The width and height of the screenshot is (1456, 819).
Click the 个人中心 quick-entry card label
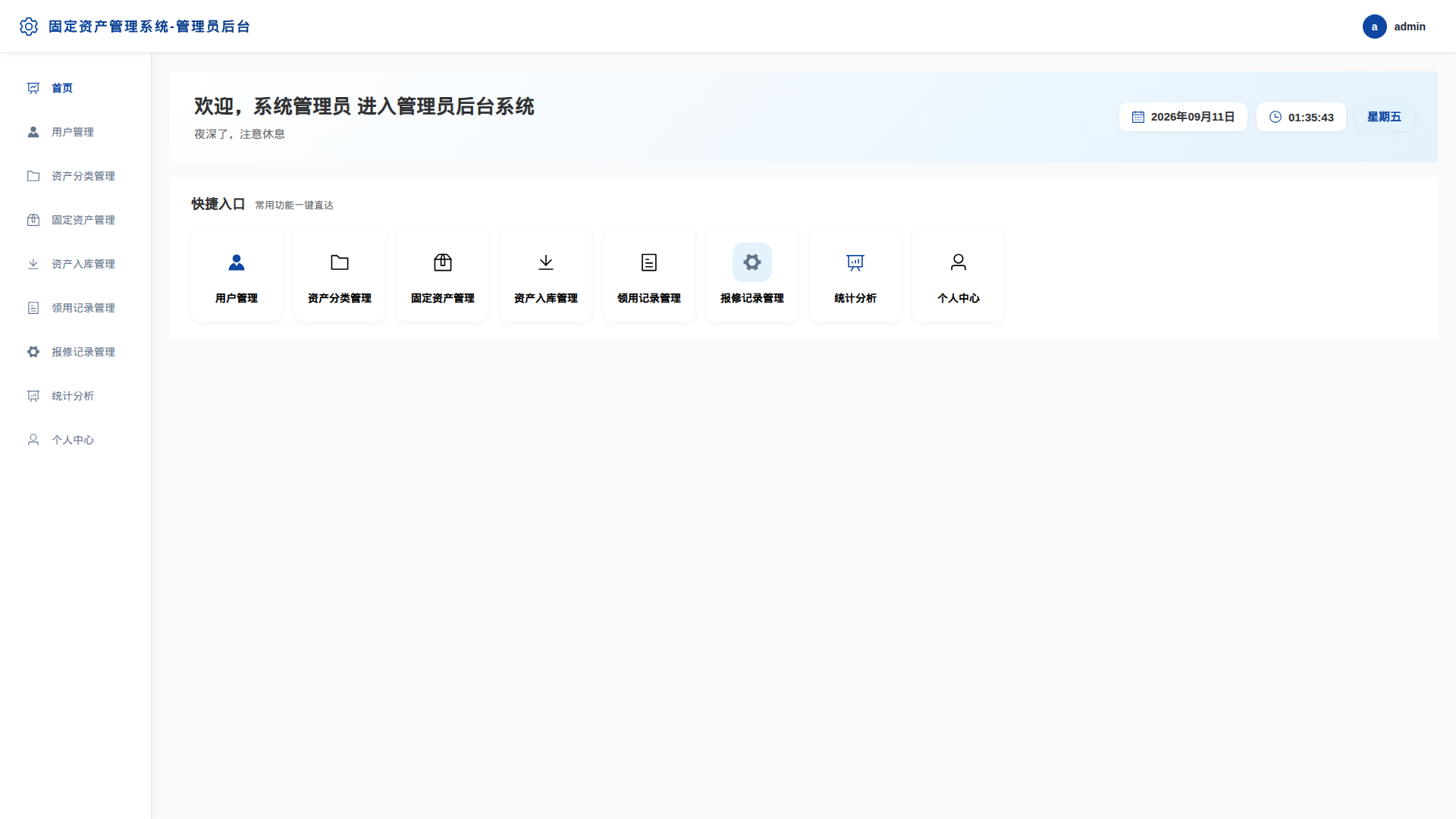tap(959, 298)
